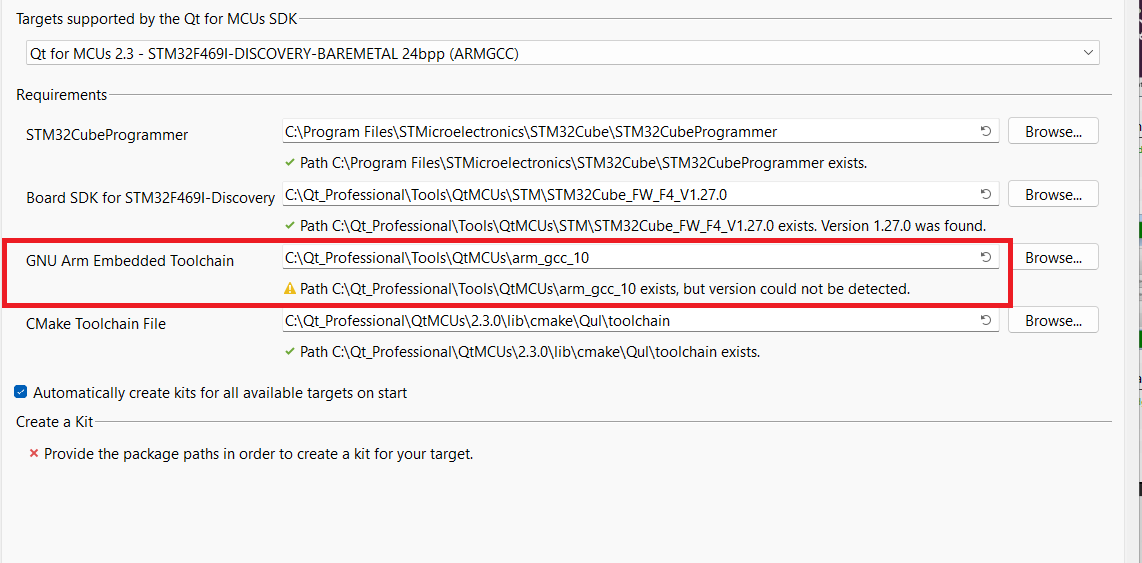Click 'Targets supported by the Qt for MCUs SDK' heading
Screen dimensions: 1142x563
coord(157,20)
